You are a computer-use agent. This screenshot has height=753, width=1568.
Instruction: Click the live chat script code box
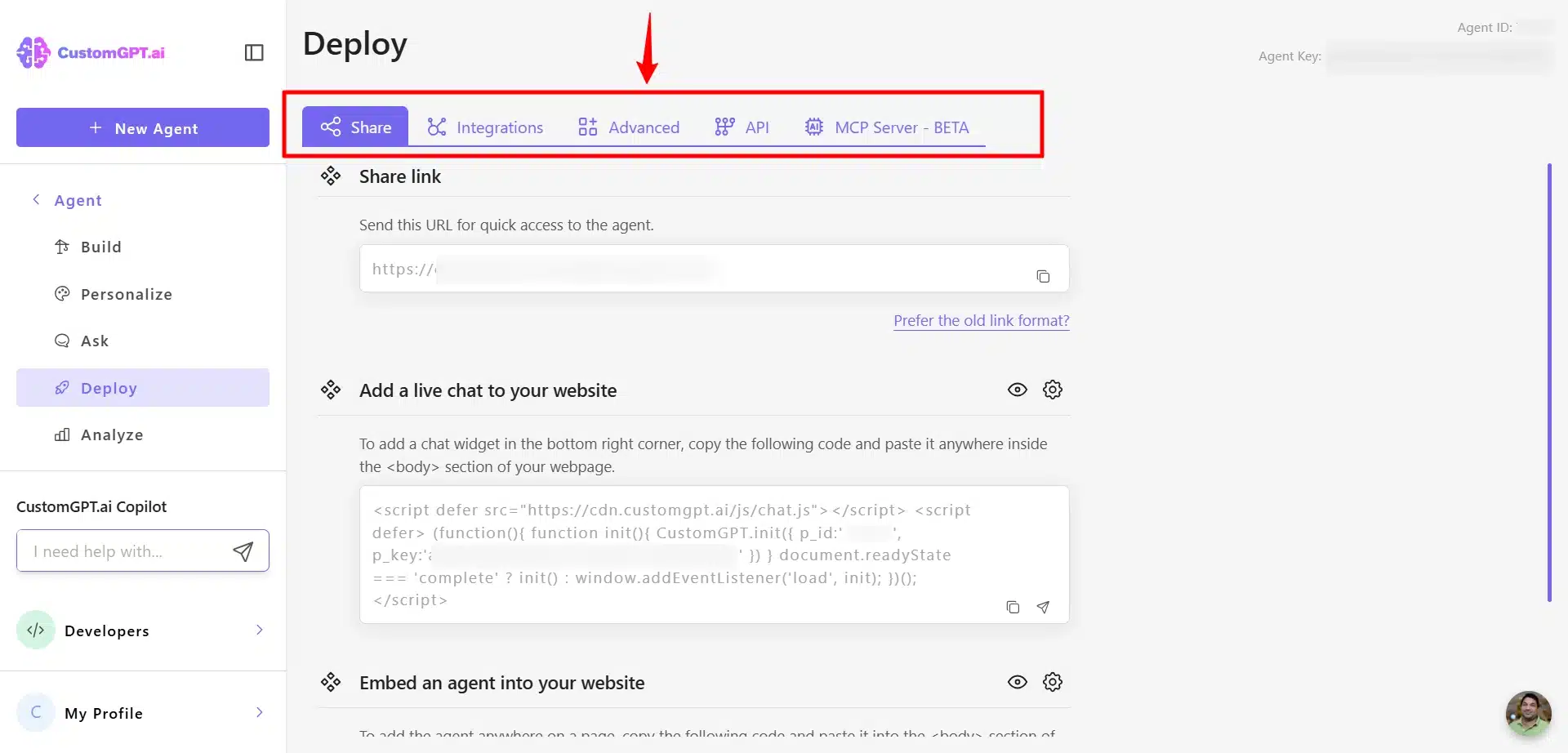(715, 555)
